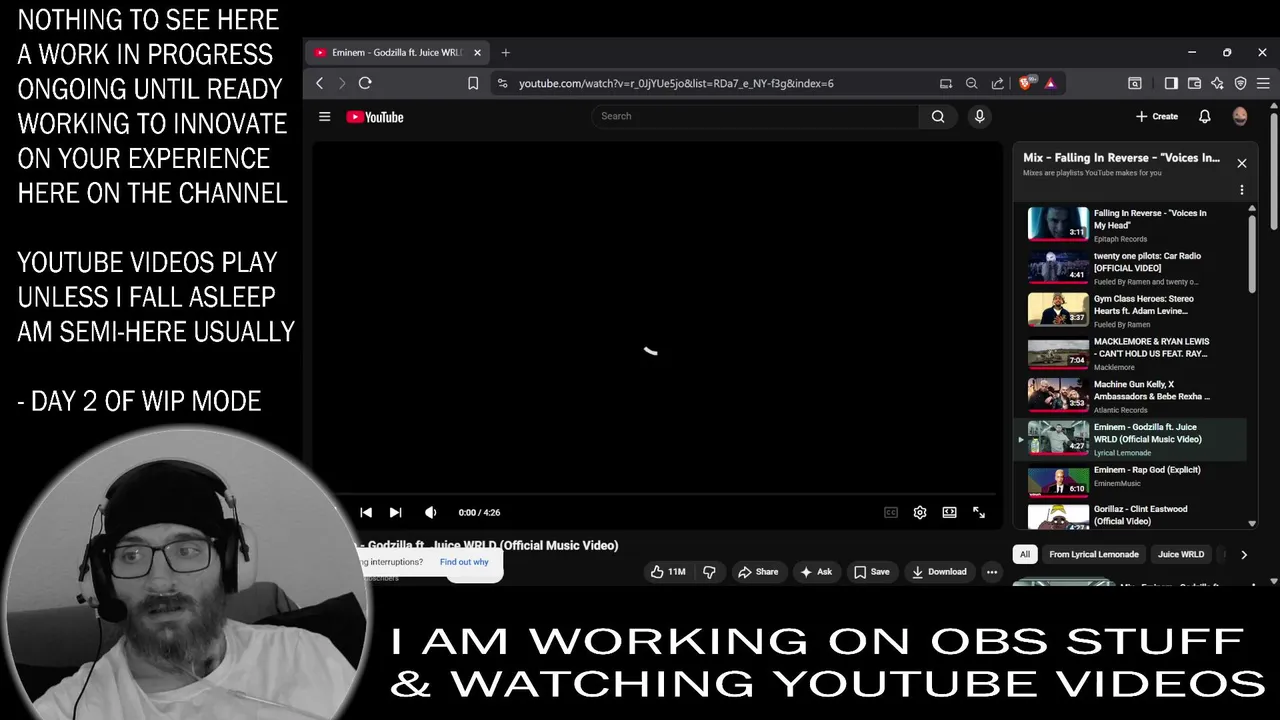Open the Brave Wallet icon

[1194, 84]
